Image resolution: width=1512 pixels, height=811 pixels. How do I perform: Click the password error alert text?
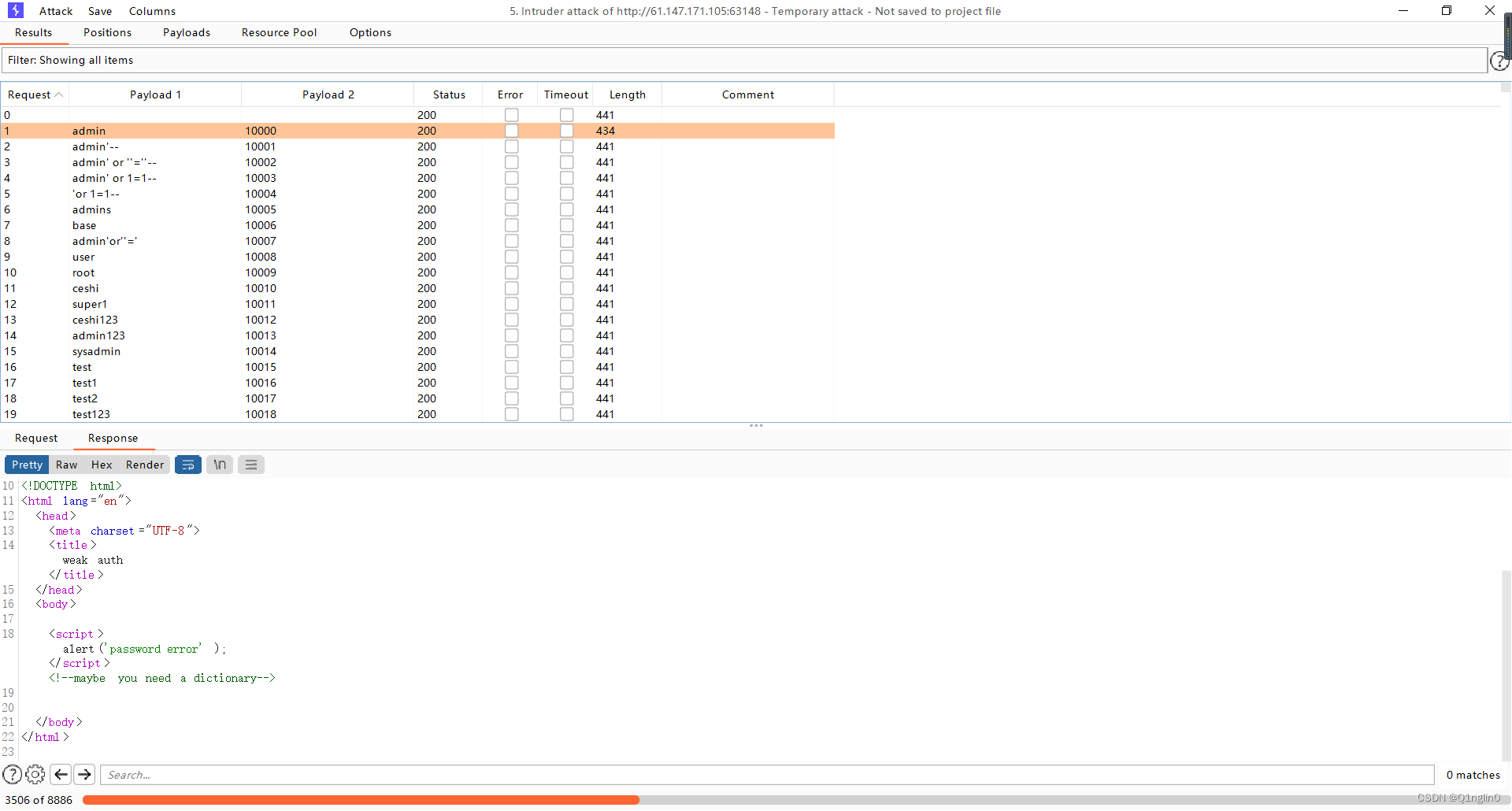coord(154,649)
